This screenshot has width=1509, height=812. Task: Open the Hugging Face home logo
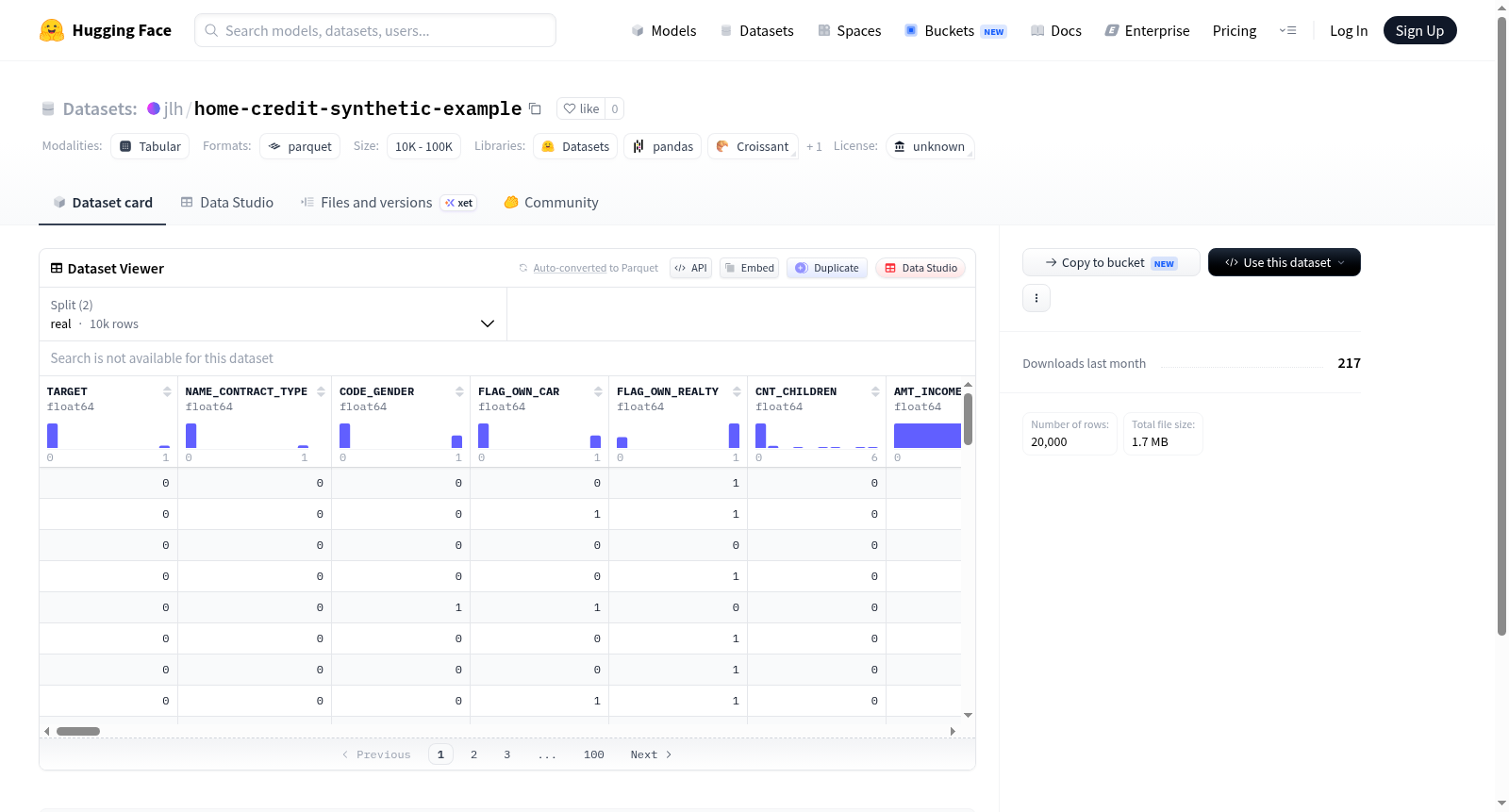point(106,30)
